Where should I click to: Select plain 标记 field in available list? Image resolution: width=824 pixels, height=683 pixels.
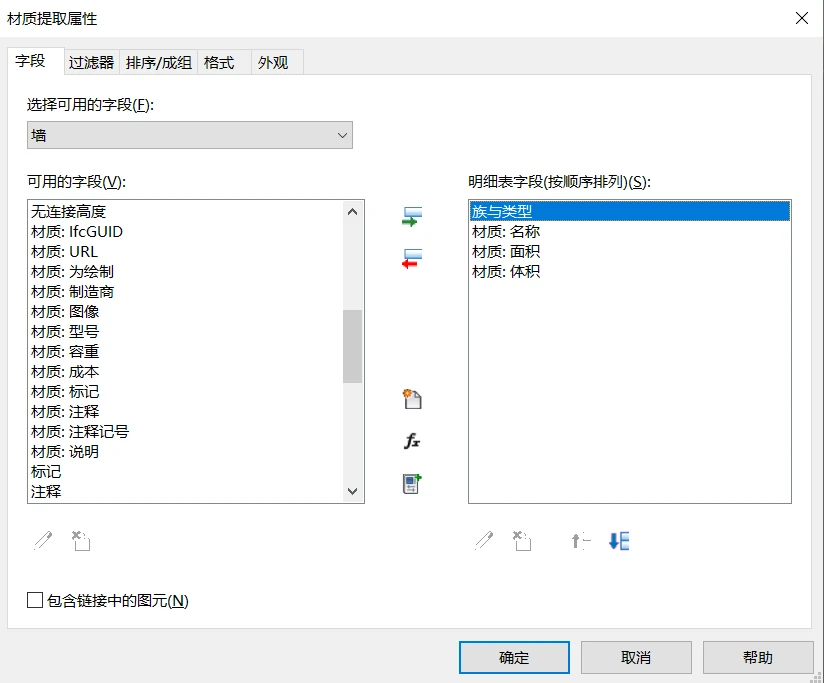click(x=186, y=471)
